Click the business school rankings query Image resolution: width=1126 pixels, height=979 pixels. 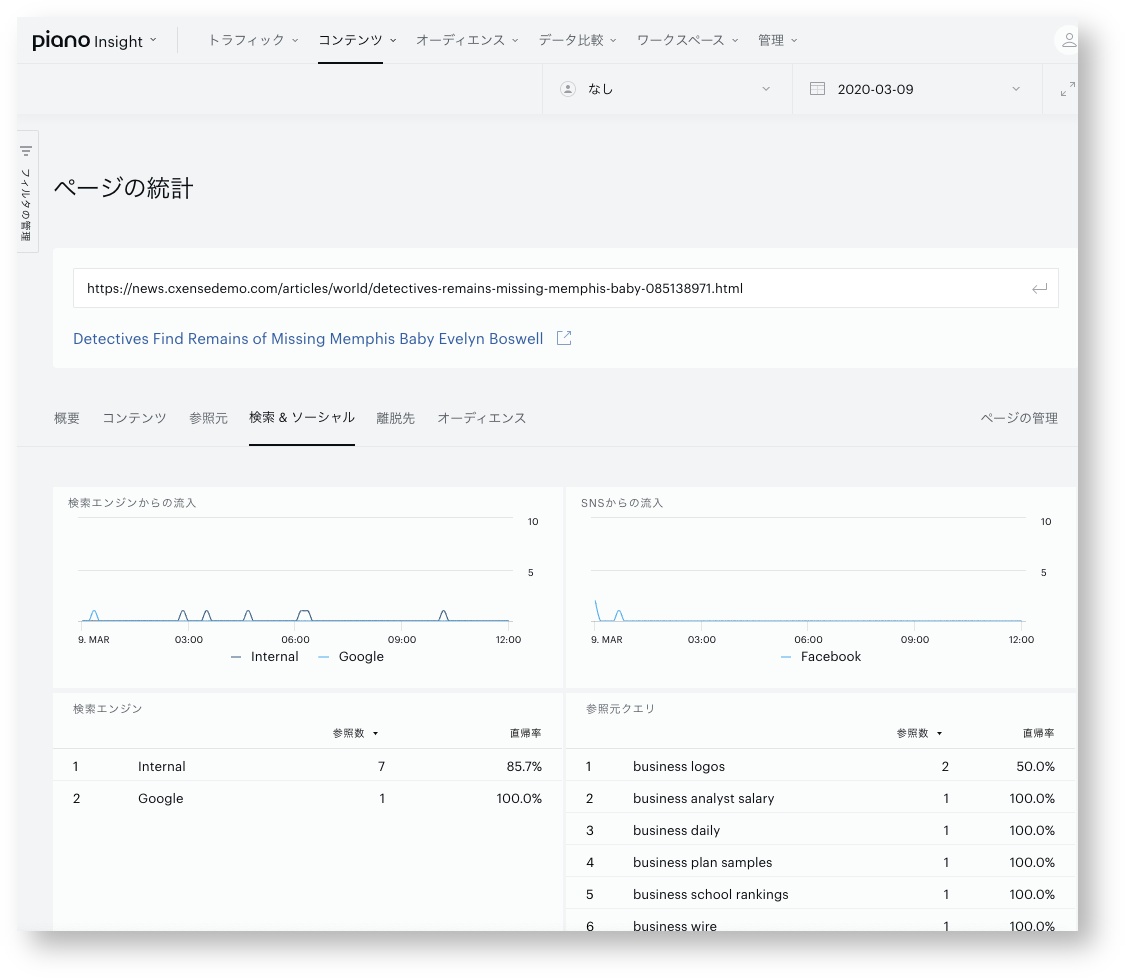710,894
